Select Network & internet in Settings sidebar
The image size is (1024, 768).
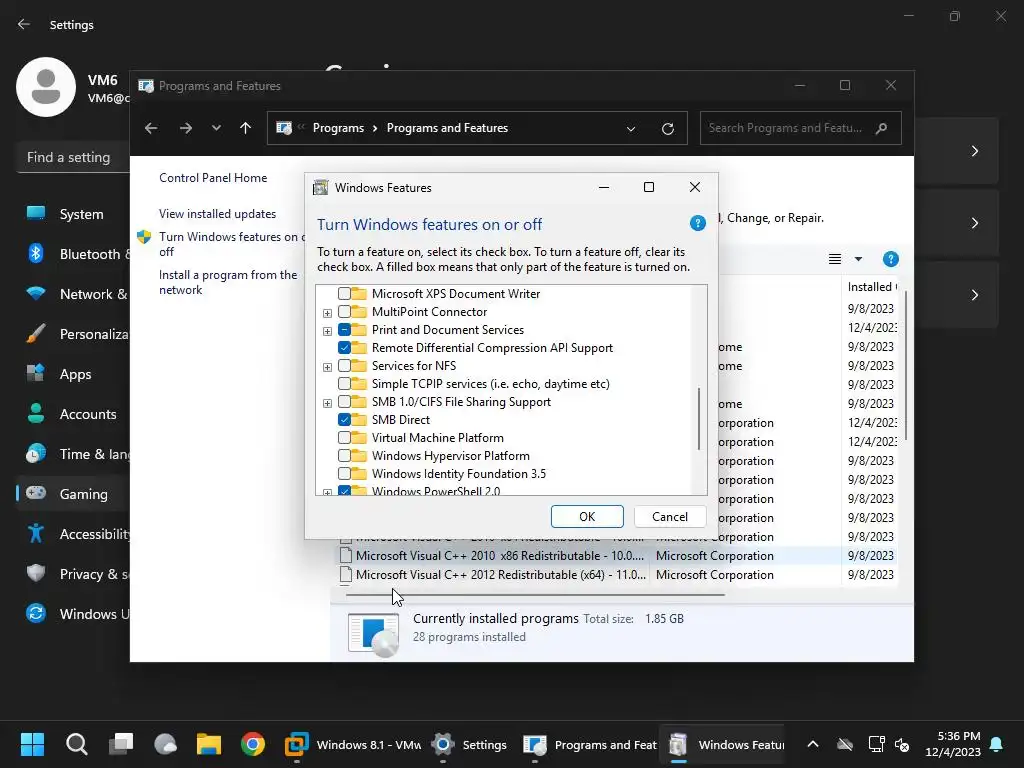click(x=74, y=294)
